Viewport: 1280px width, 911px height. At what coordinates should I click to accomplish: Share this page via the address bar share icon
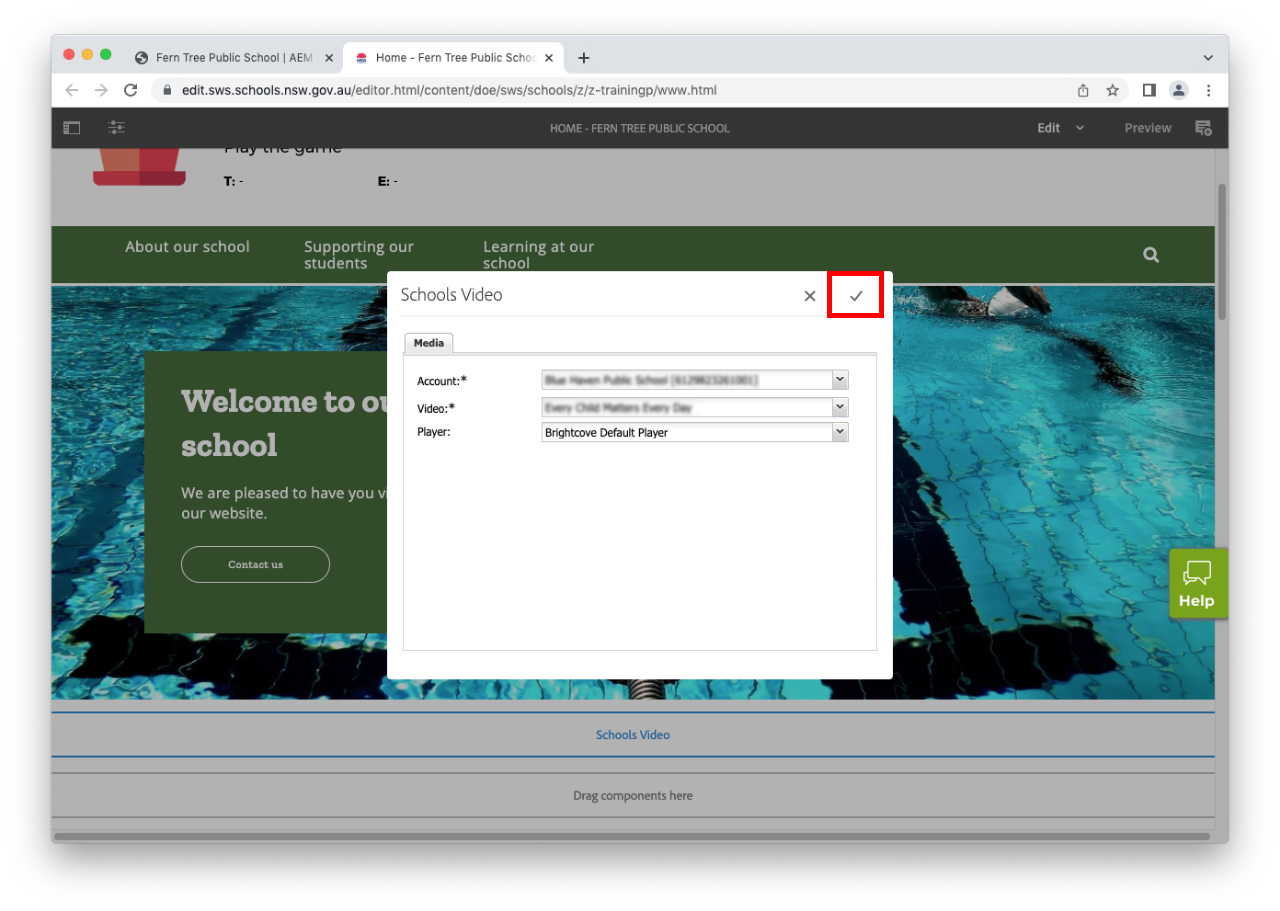pos(1083,90)
